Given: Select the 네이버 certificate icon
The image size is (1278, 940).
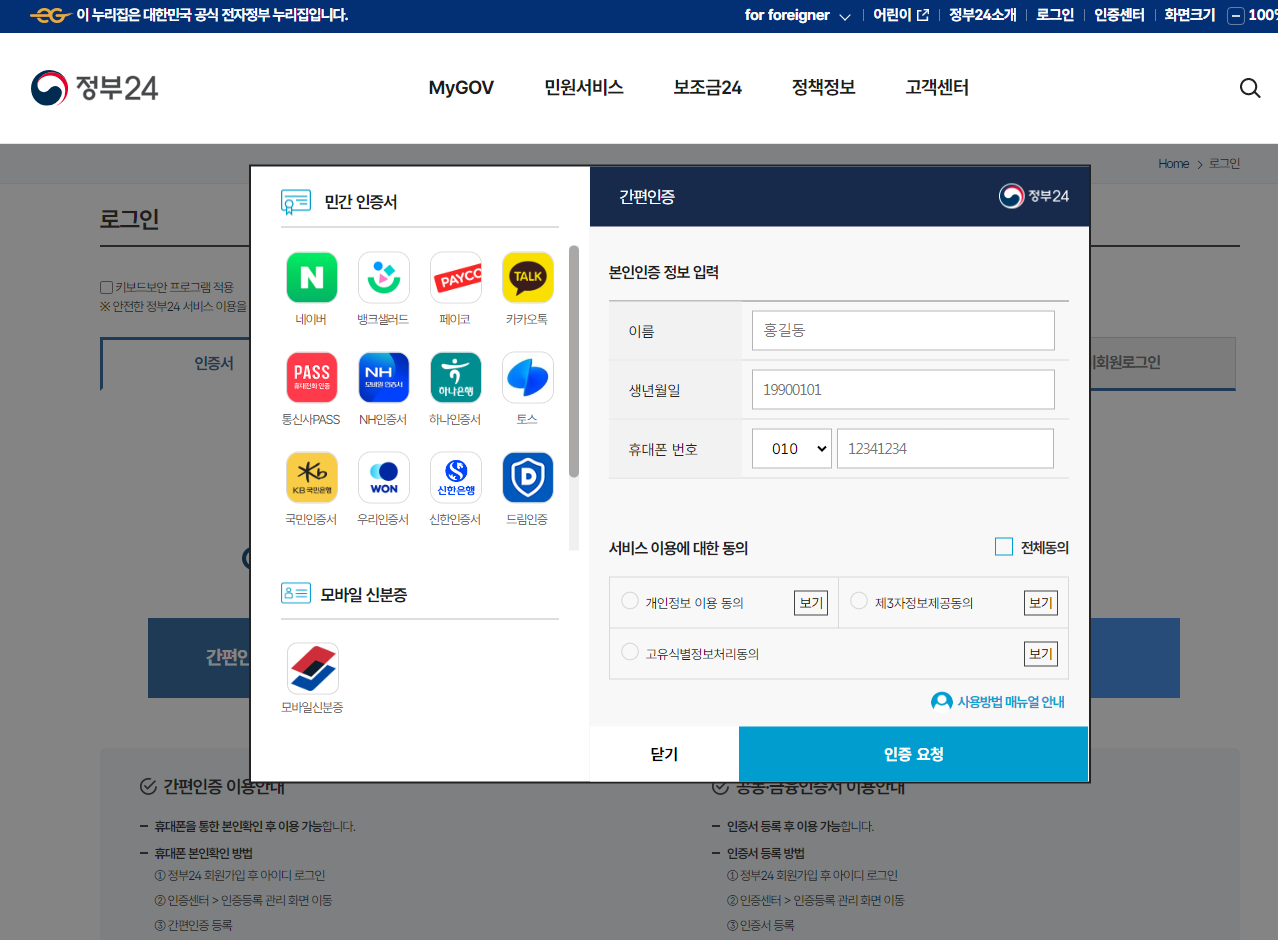Looking at the screenshot, I should coord(311,277).
